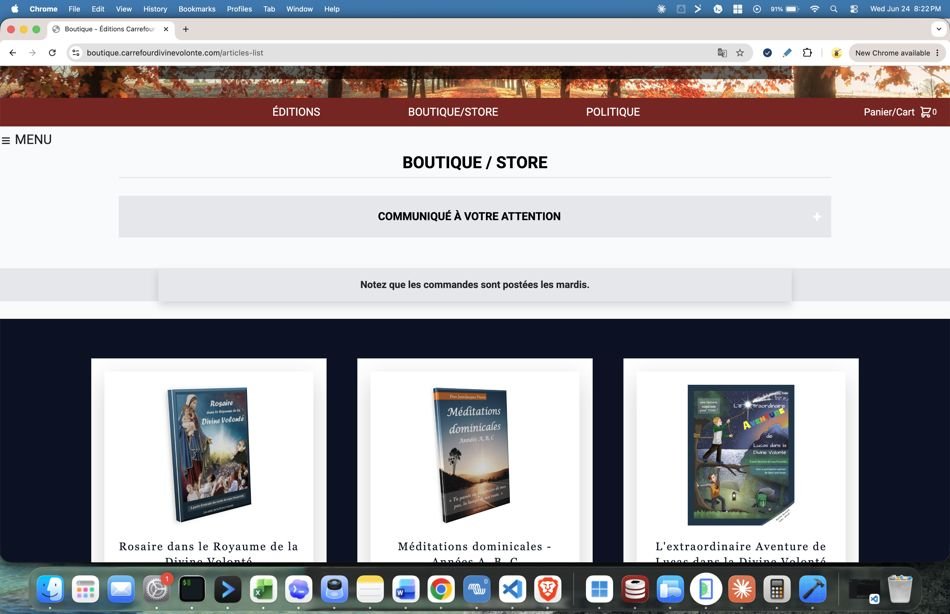Image resolution: width=950 pixels, height=614 pixels.
Task: Open the Panier/Cart shopping cart icon
Action: pyautogui.click(x=925, y=112)
